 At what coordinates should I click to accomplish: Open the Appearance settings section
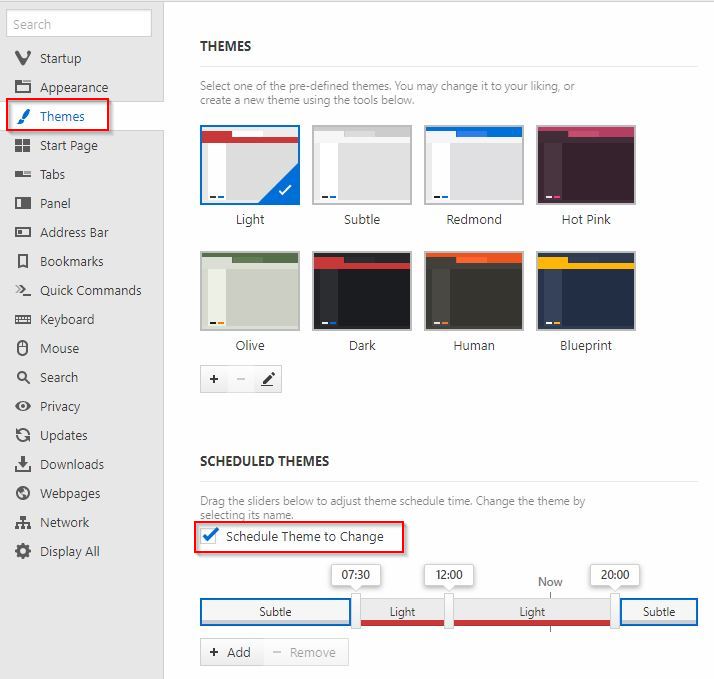pos(74,87)
